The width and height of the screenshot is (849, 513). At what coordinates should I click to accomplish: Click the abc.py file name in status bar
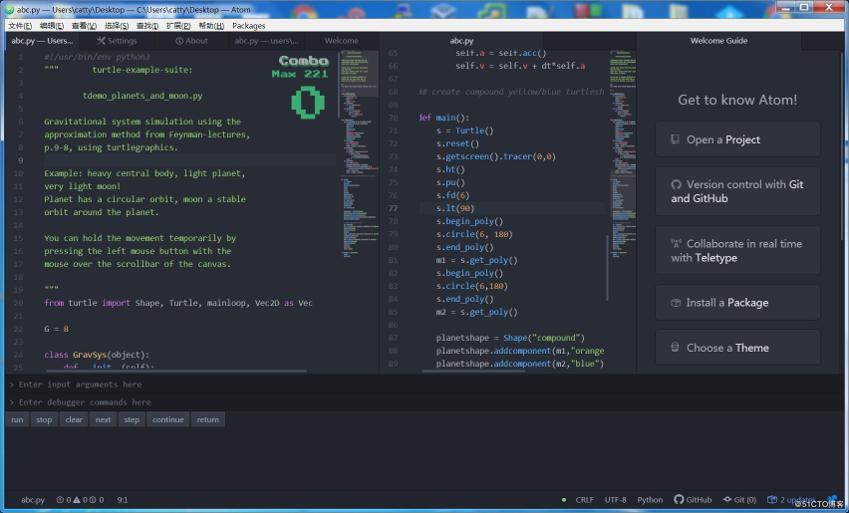point(32,499)
